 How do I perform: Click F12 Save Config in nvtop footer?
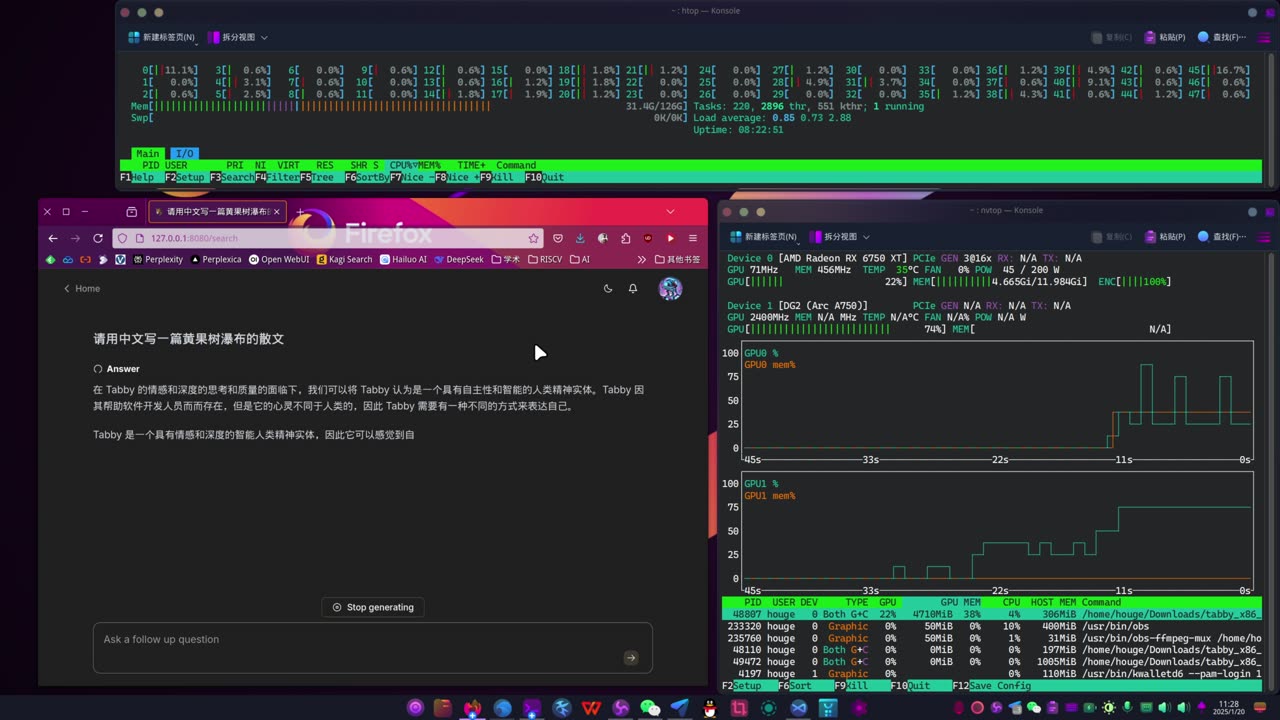coord(992,686)
